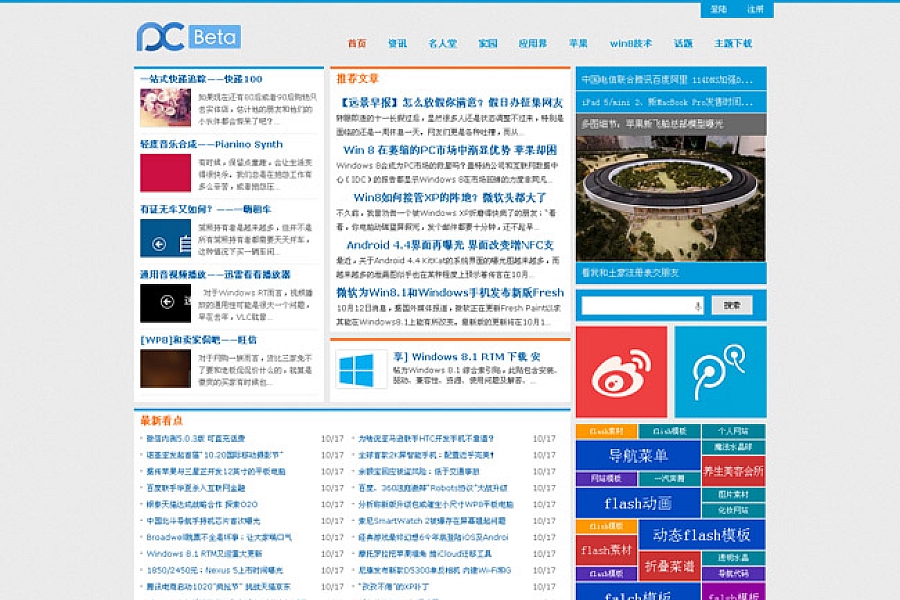Open the 苹果 nav item
900x600 pixels.
(578, 43)
